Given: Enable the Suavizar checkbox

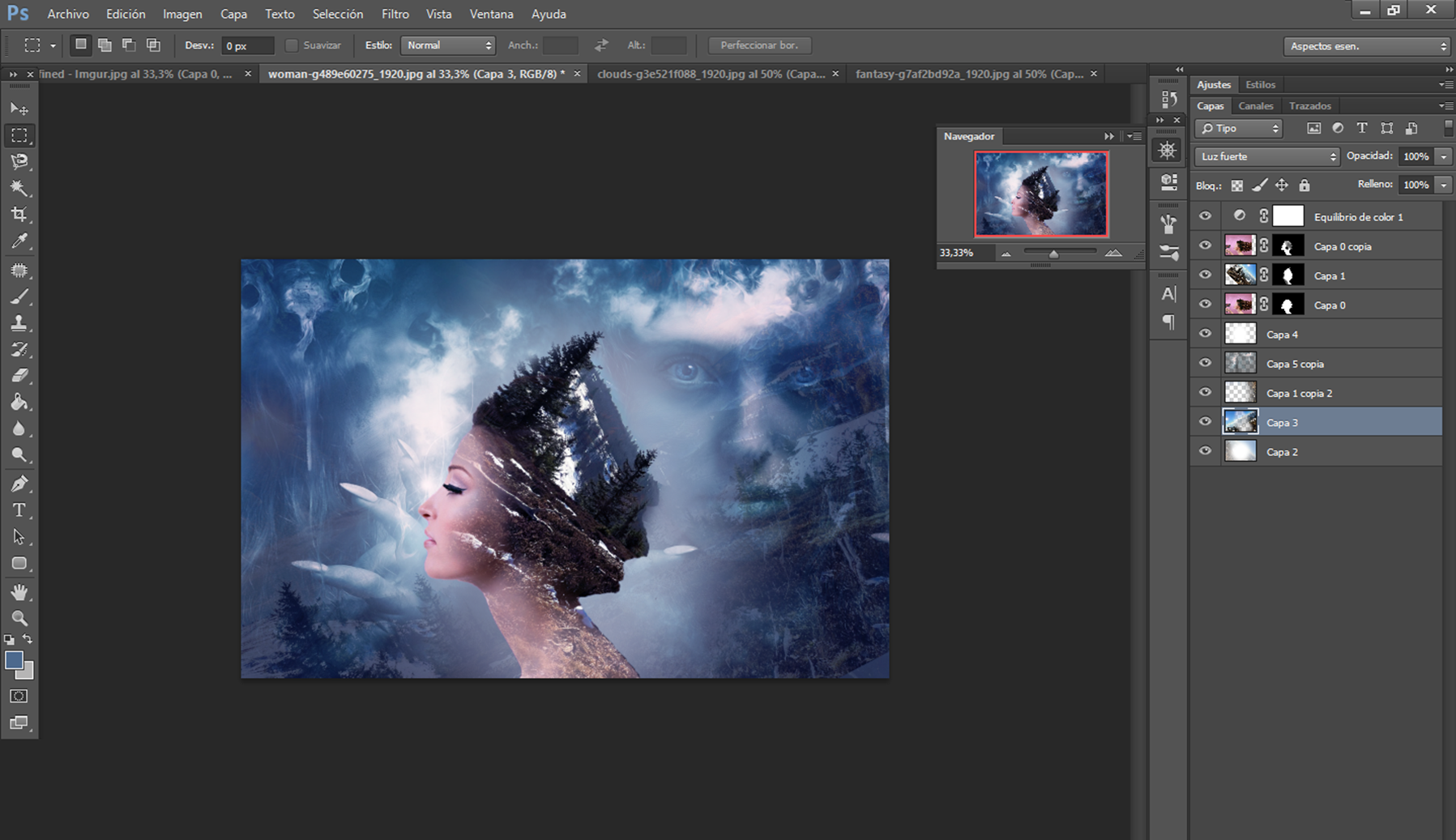Looking at the screenshot, I should click(x=292, y=45).
